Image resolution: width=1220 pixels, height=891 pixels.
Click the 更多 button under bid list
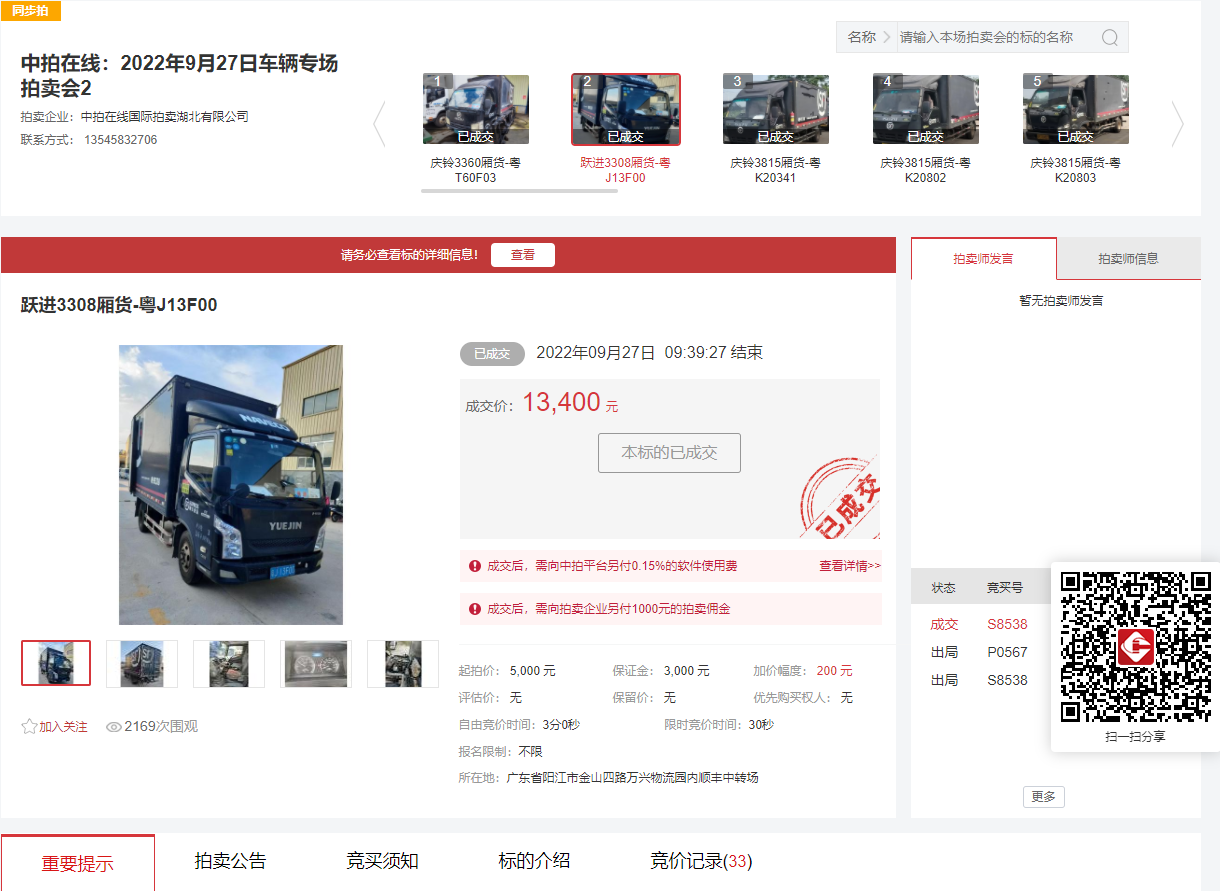pos(1043,797)
